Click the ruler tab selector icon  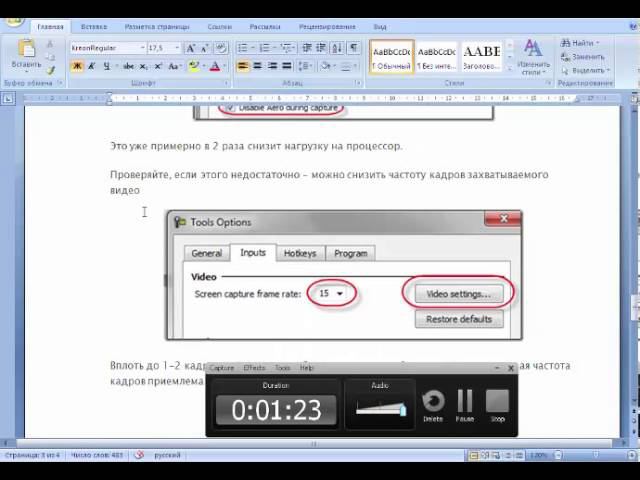pos(8,98)
